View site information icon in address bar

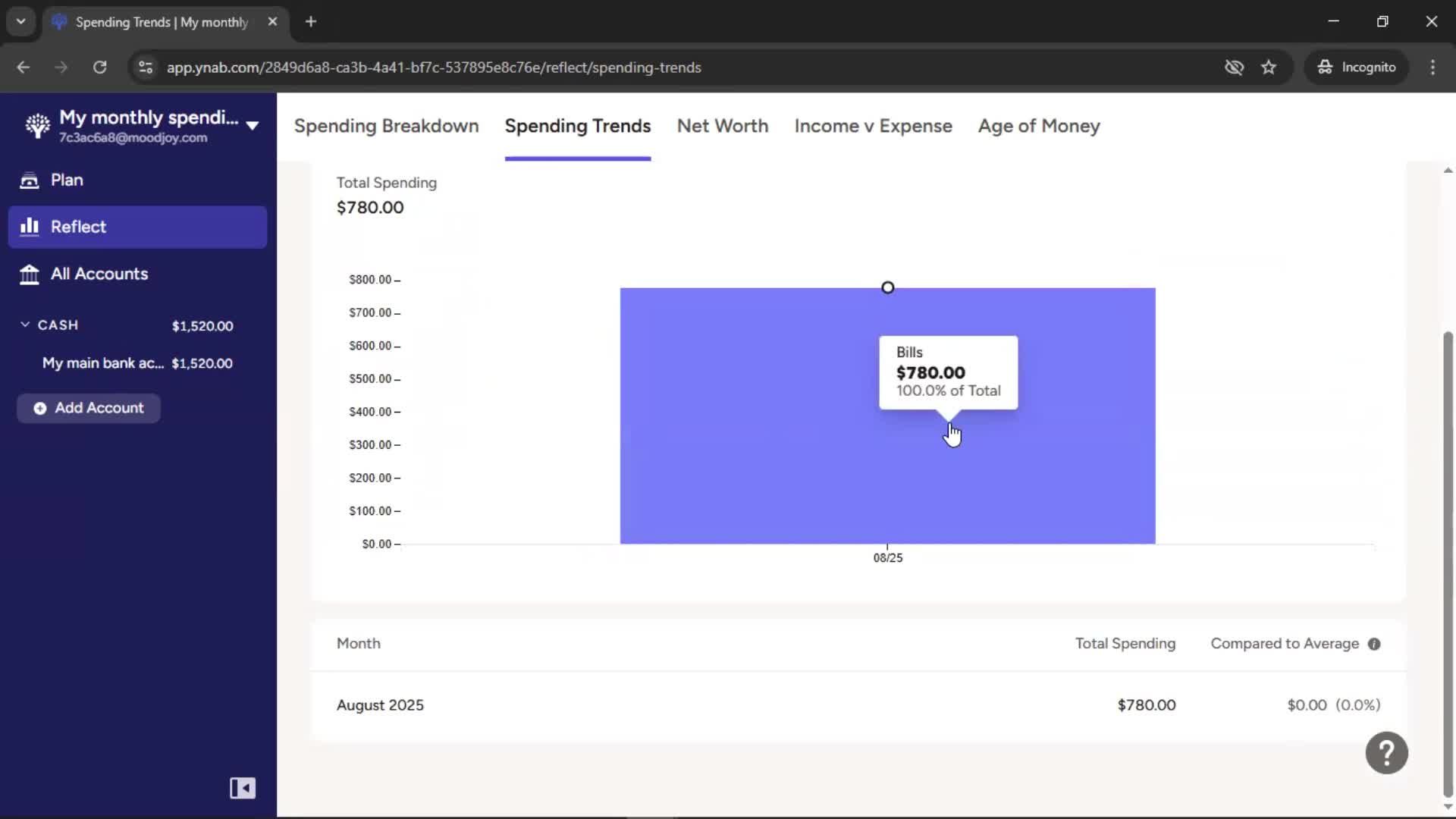tap(146, 67)
